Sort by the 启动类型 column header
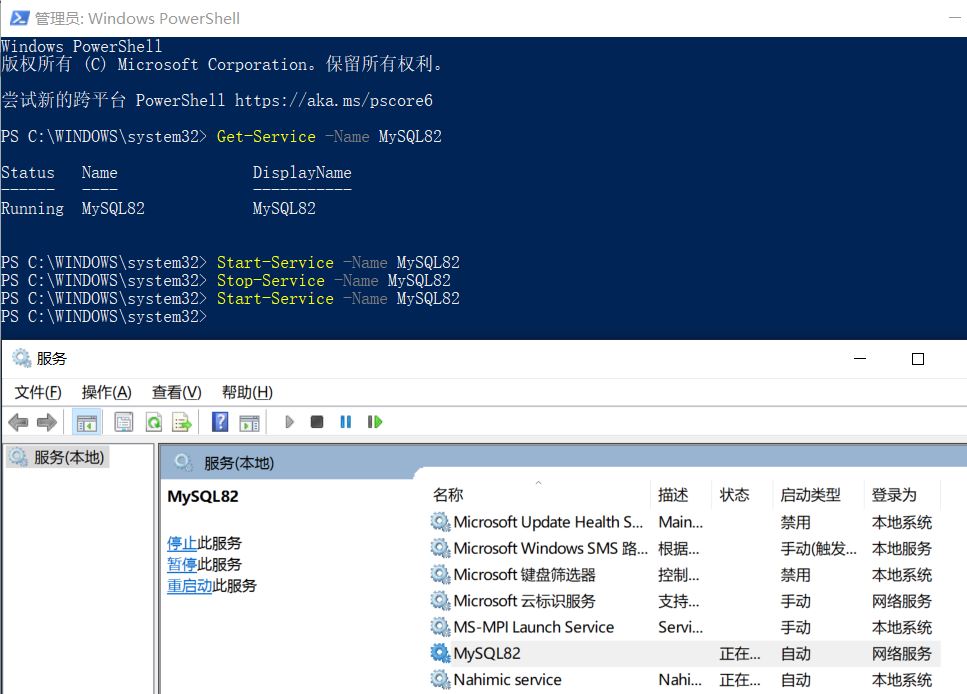The width and height of the screenshot is (967, 694). point(810,495)
